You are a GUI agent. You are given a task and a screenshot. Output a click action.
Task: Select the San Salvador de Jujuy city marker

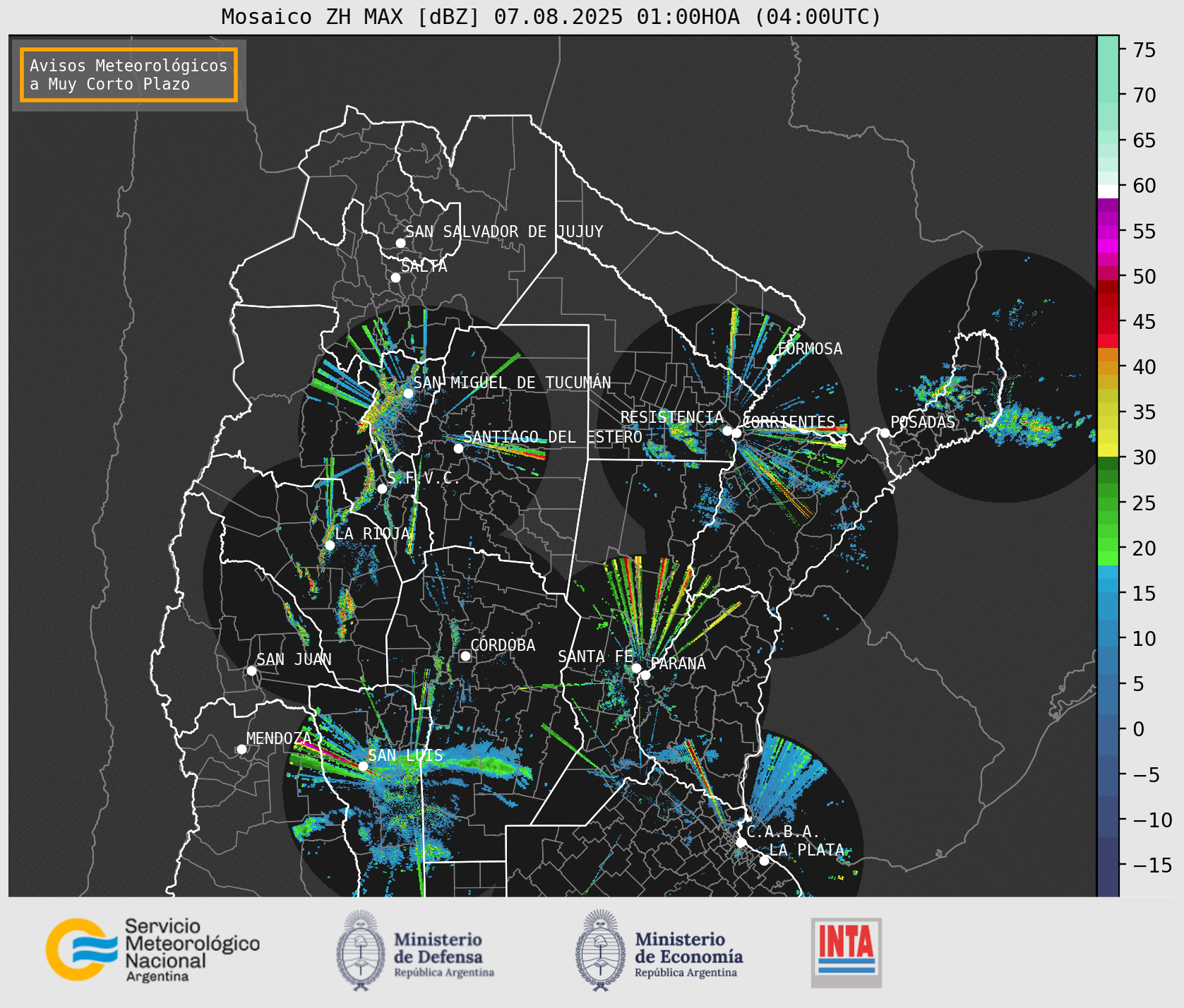[400, 243]
